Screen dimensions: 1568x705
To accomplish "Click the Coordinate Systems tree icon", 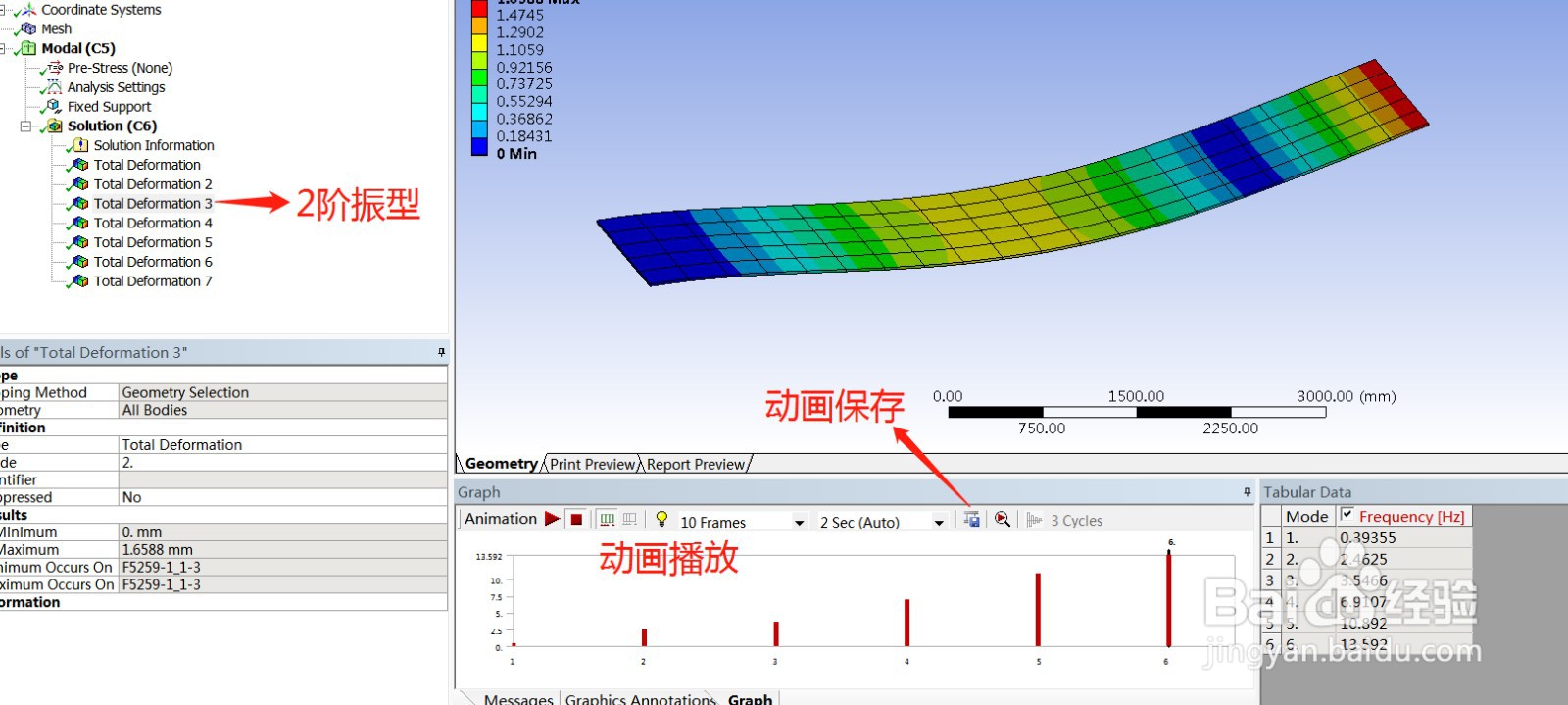I will (x=28, y=10).
